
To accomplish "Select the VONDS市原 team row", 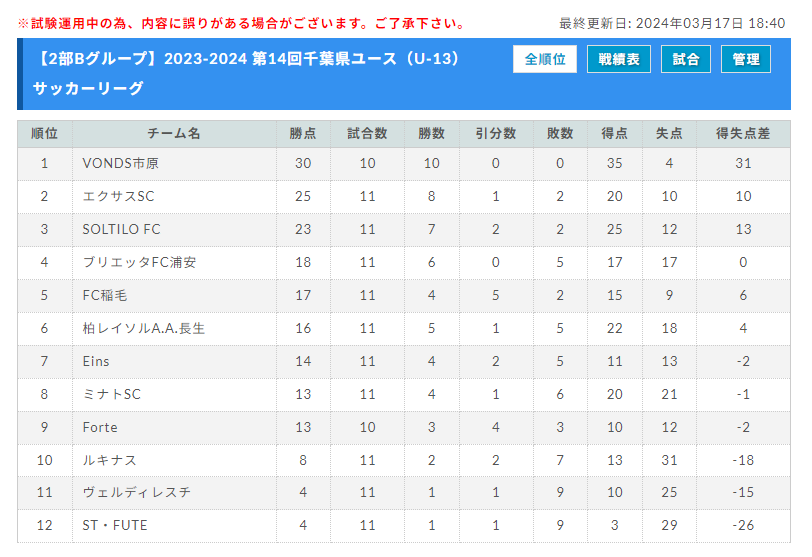I will [403, 164].
